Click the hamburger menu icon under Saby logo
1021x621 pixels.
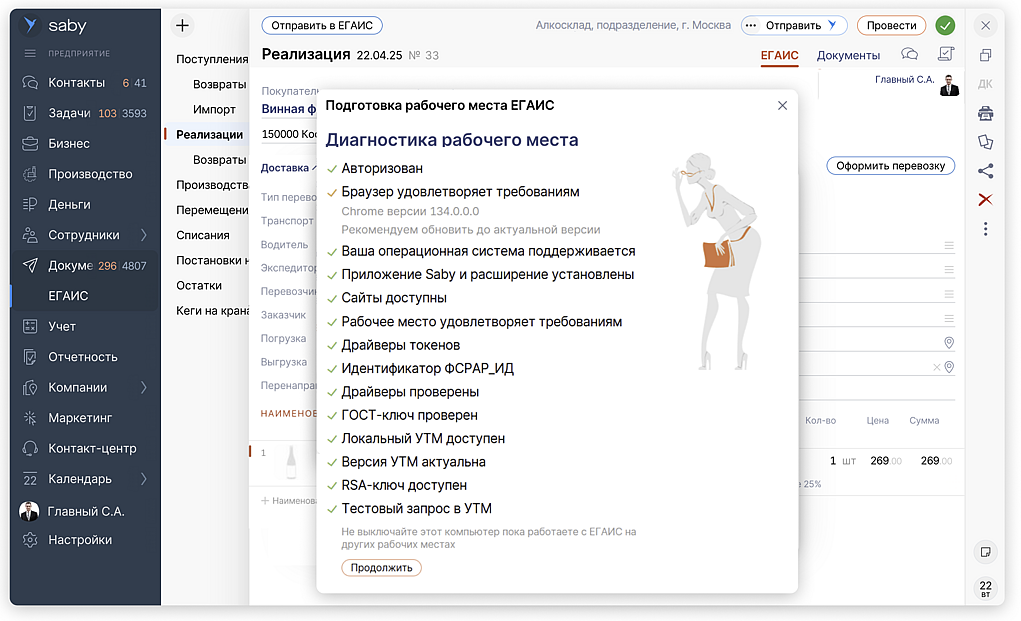tap(30, 53)
